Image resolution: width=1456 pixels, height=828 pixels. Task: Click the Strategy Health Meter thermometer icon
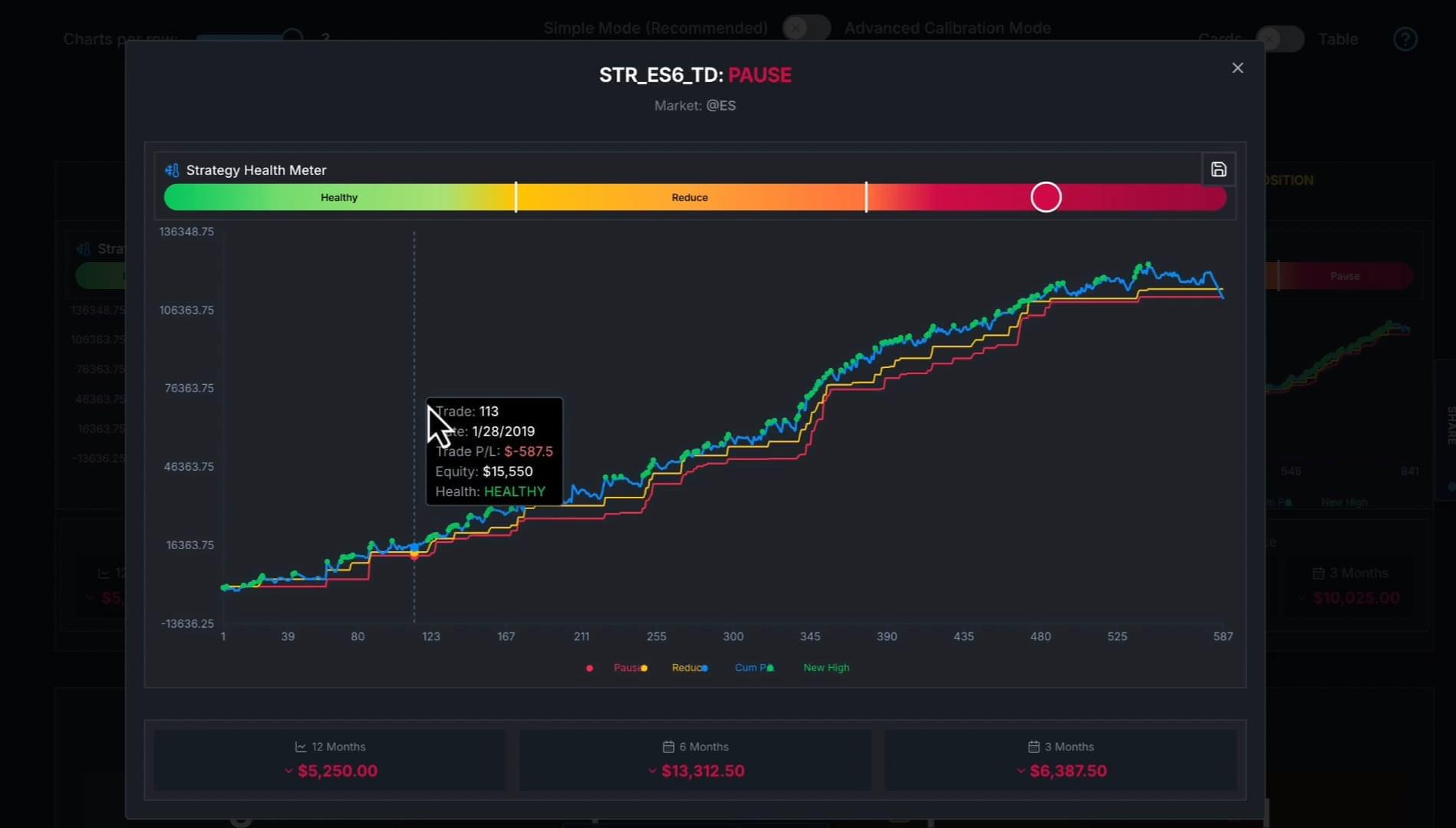[171, 169]
